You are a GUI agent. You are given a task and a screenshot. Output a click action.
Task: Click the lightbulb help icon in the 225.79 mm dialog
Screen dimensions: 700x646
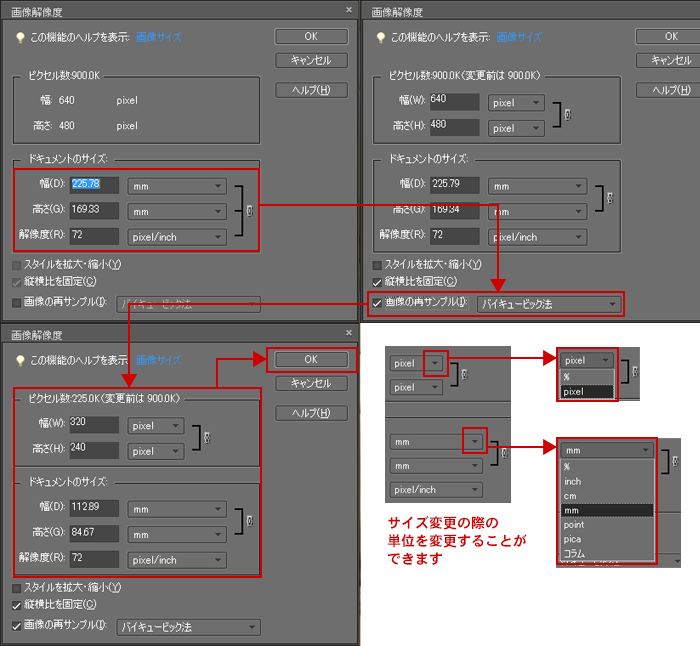tap(380, 38)
